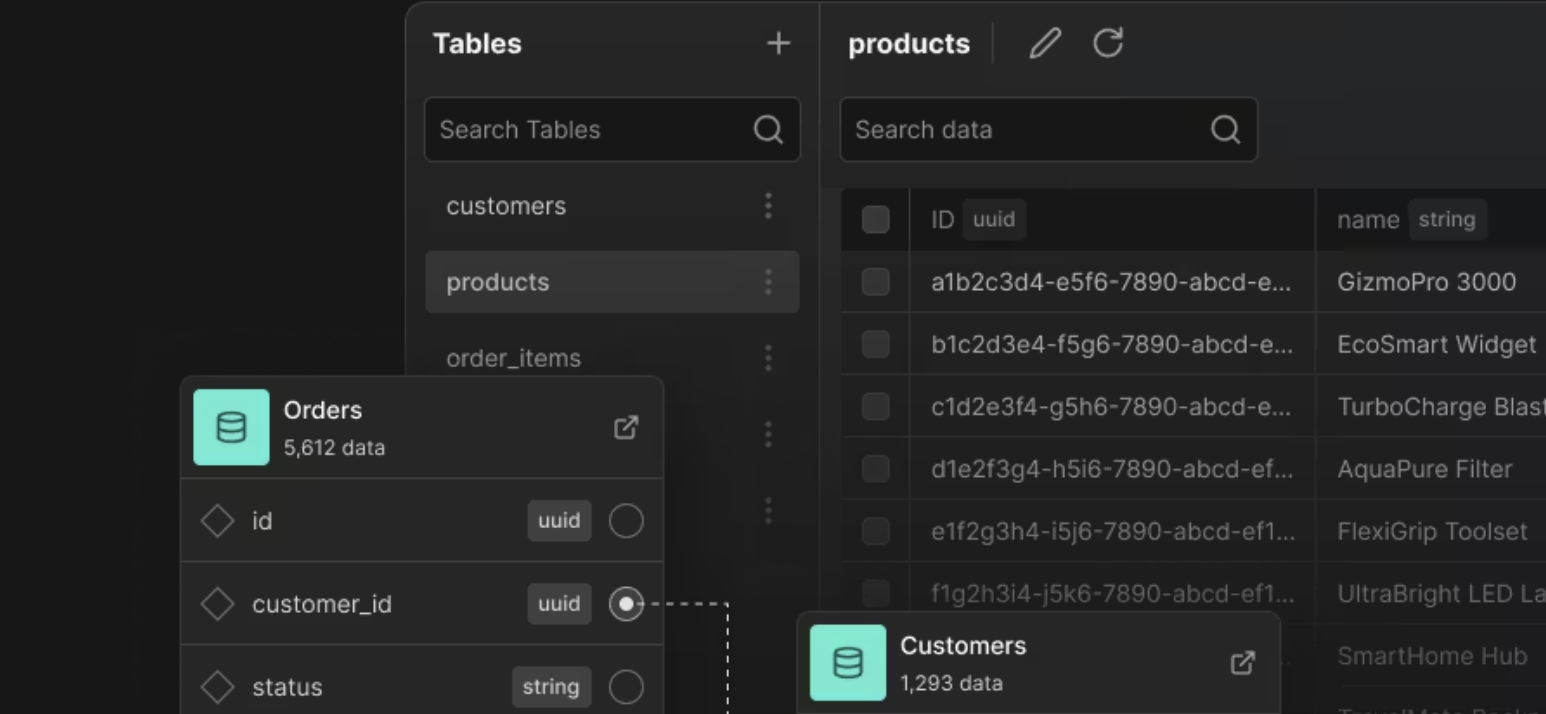1546x714 pixels.
Task: Open Orders card external link icon
Action: [626, 428]
